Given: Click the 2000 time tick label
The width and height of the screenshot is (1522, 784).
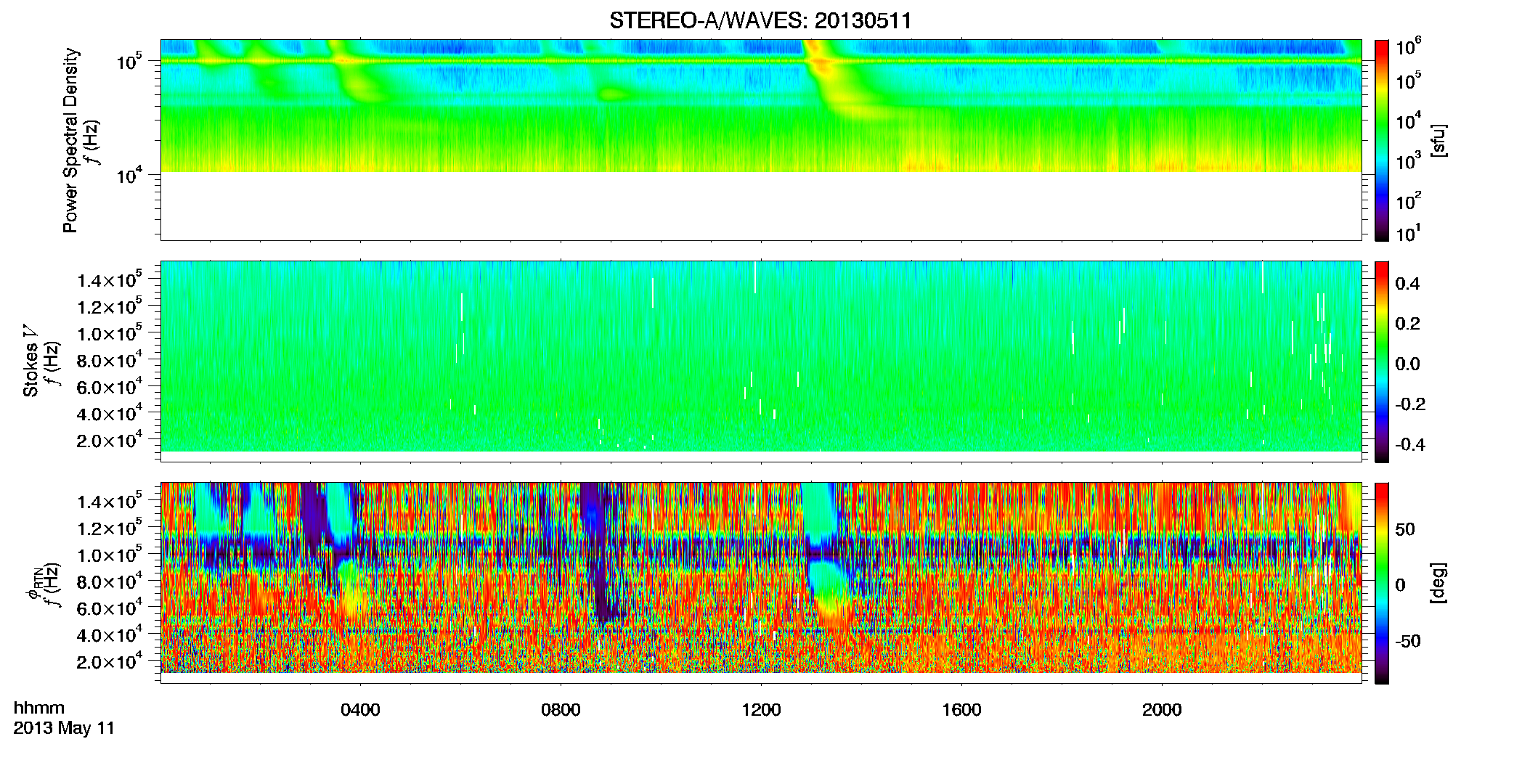Looking at the screenshot, I should tap(1162, 709).
